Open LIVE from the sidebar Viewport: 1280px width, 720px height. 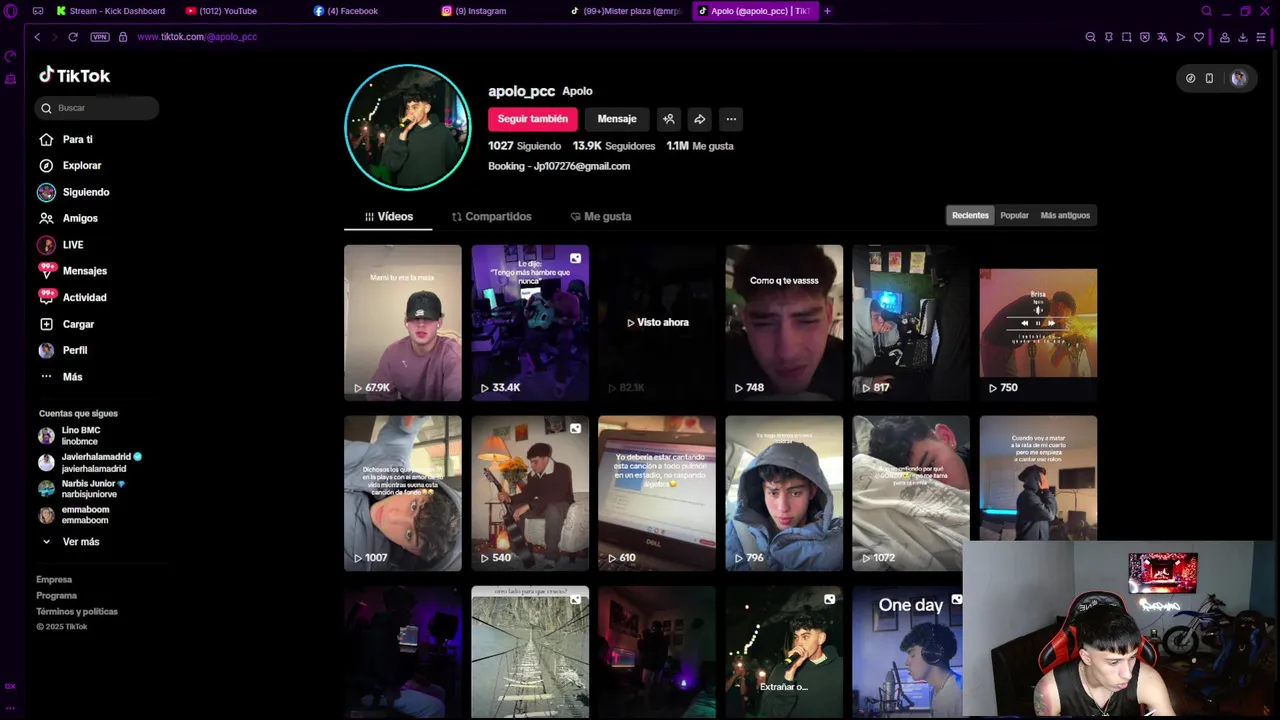pos(61,244)
